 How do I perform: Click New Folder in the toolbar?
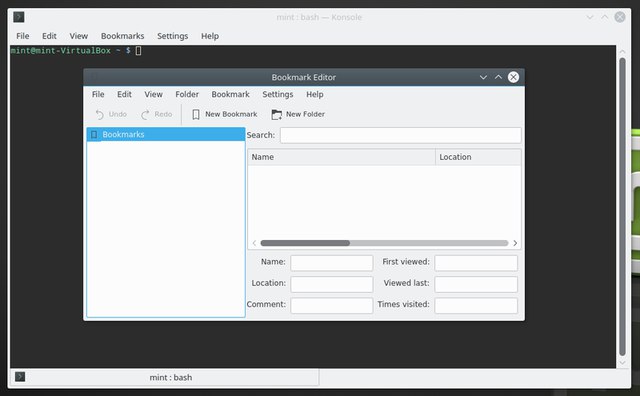click(298, 114)
